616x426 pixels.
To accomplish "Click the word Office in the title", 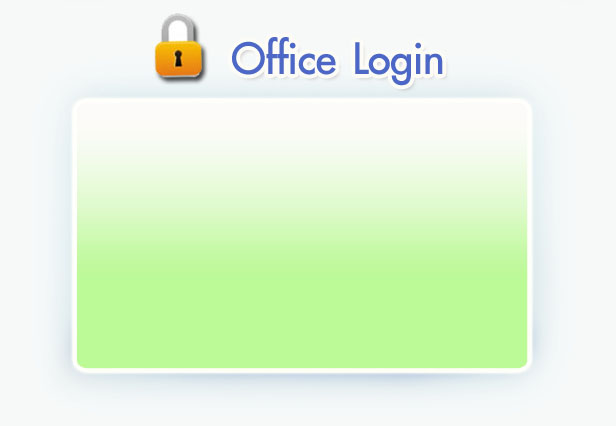I will (x=284, y=57).
